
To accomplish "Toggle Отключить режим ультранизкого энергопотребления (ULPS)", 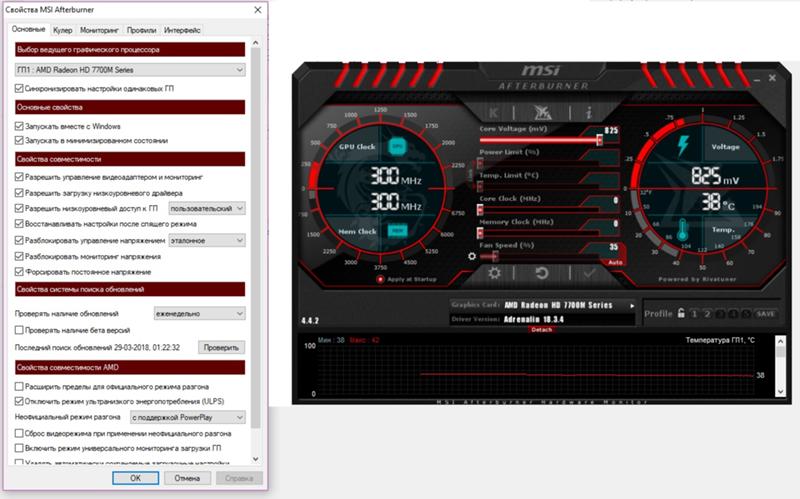I will 19,401.
